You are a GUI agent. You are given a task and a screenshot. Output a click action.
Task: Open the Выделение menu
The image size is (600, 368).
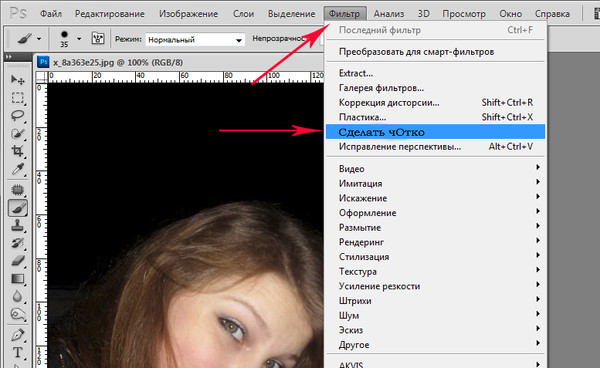coord(292,14)
